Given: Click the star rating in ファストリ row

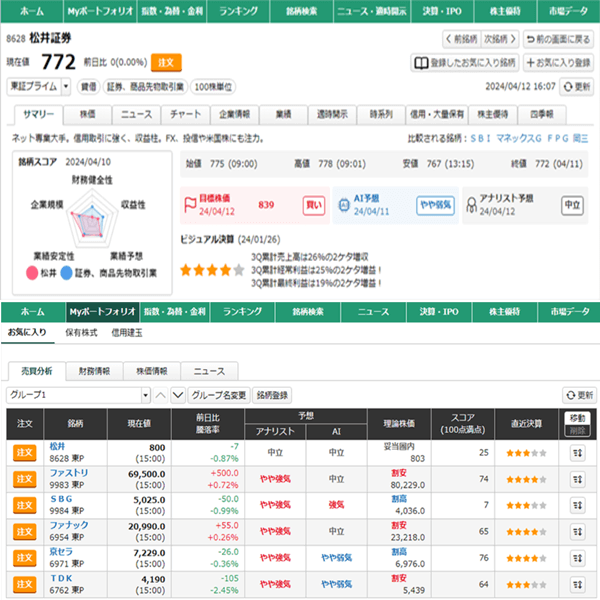Looking at the screenshot, I should (x=526, y=480).
